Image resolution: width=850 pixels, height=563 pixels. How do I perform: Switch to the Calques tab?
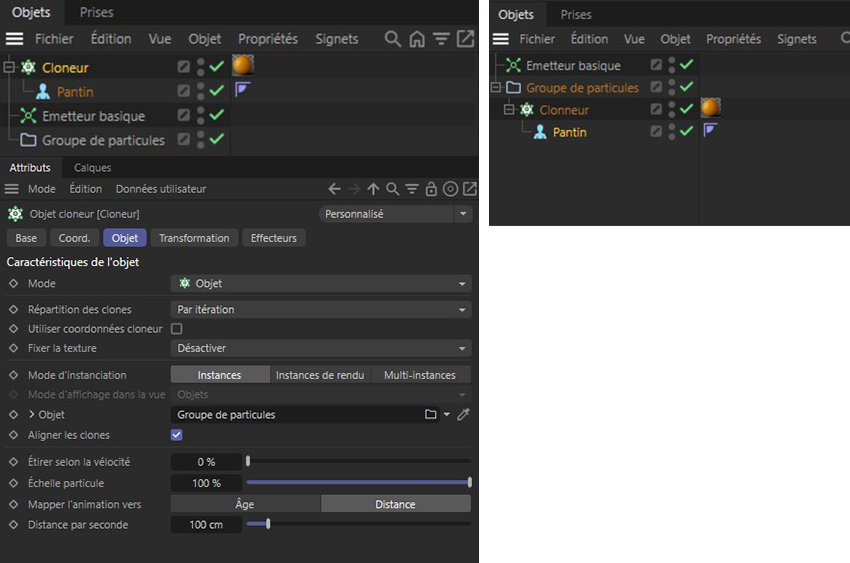[92, 168]
